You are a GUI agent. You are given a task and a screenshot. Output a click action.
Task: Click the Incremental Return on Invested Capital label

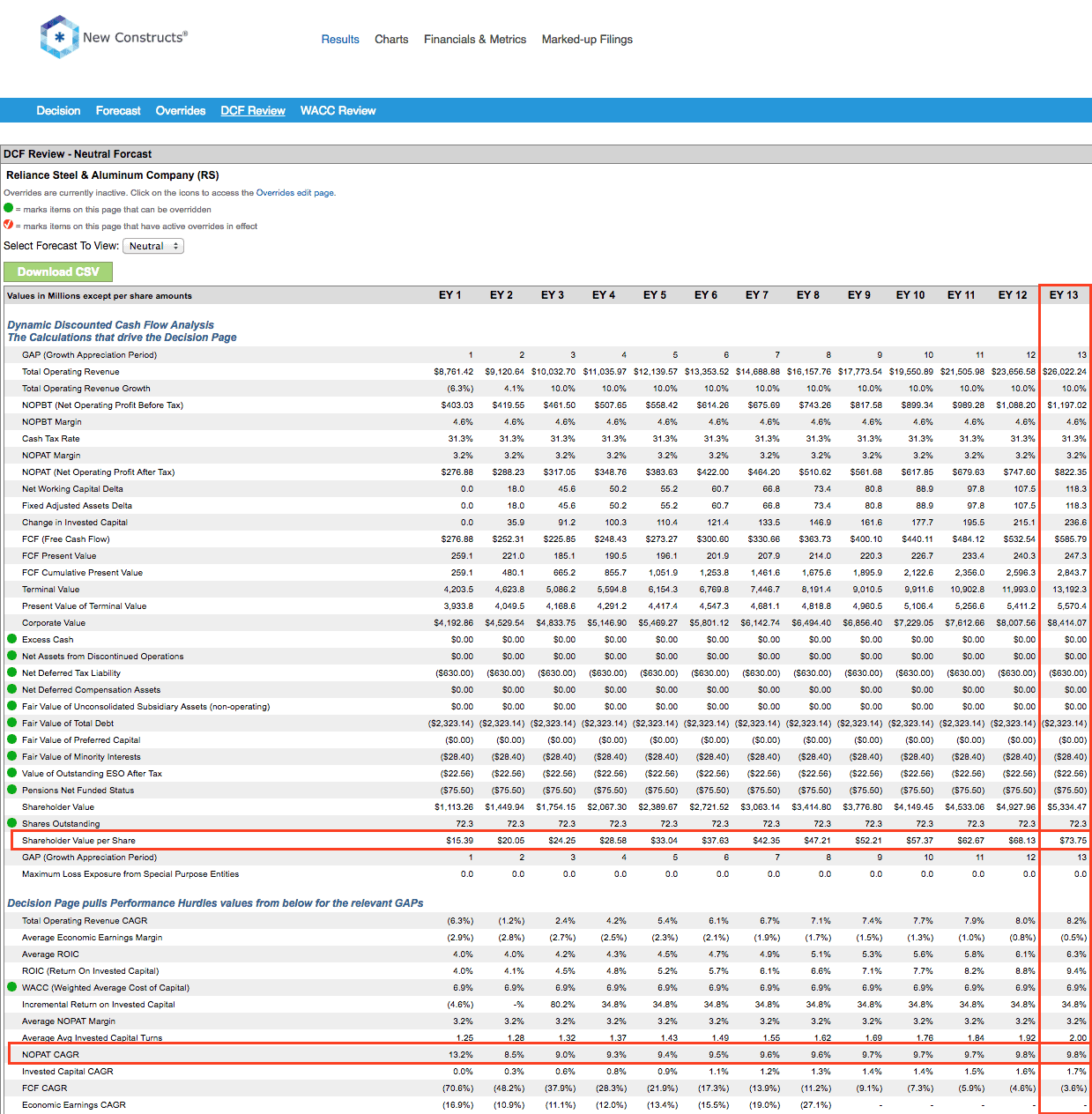click(x=98, y=1005)
